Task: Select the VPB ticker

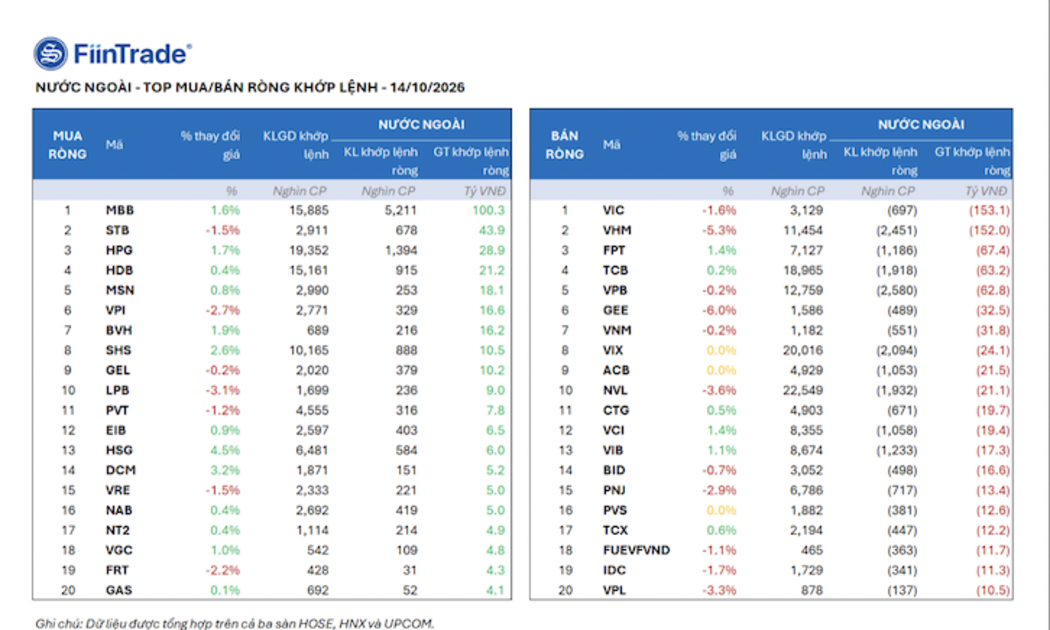Action: coord(615,291)
